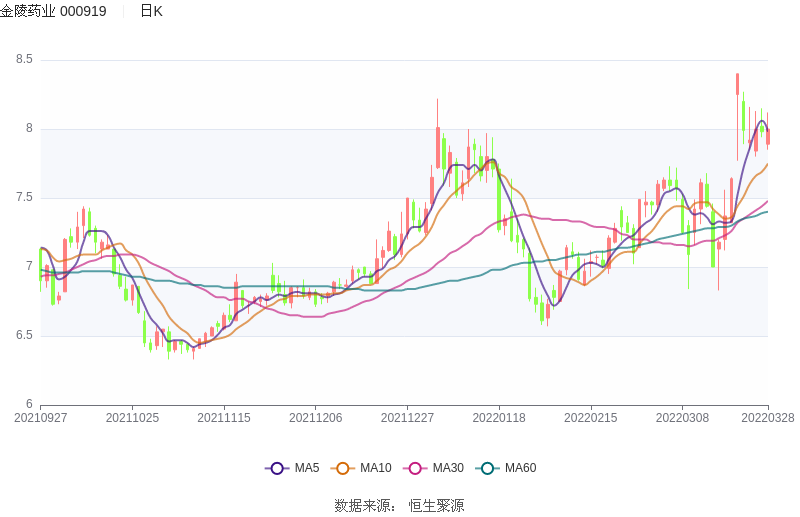800x517 pixels.
Task: Click the 20220308 date label on x-axis
Action: [x=682, y=418]
